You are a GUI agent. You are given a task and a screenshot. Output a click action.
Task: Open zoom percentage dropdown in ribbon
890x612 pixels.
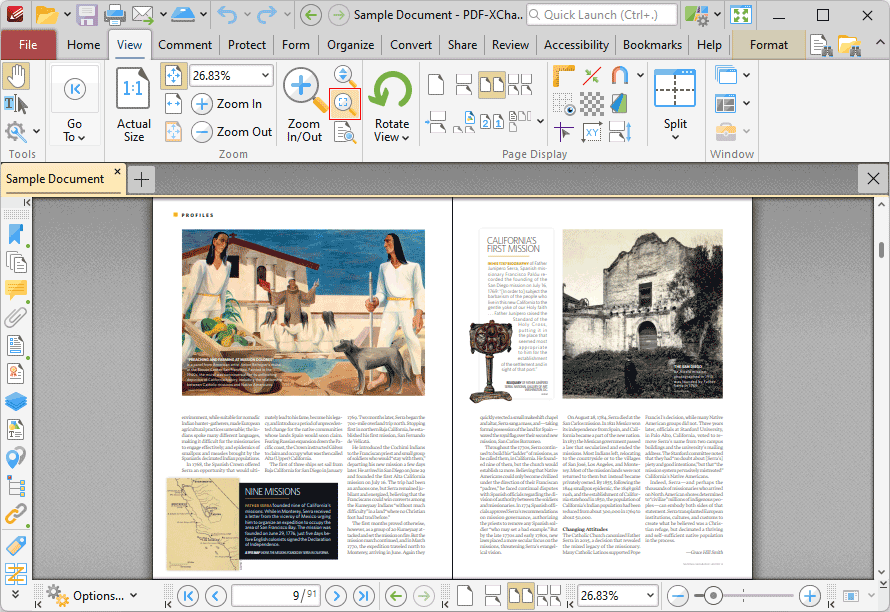pyautogui.click(x=265, y=76)
